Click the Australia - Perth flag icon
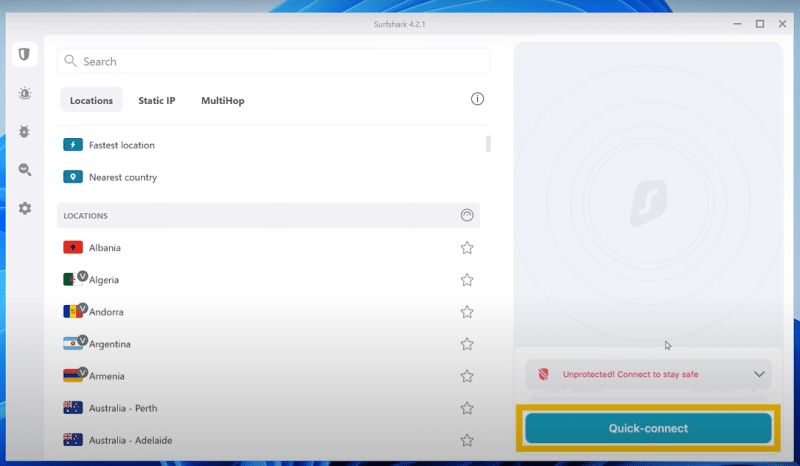The height and width of the screenshot is (466, 800). (x=73, y=408)
